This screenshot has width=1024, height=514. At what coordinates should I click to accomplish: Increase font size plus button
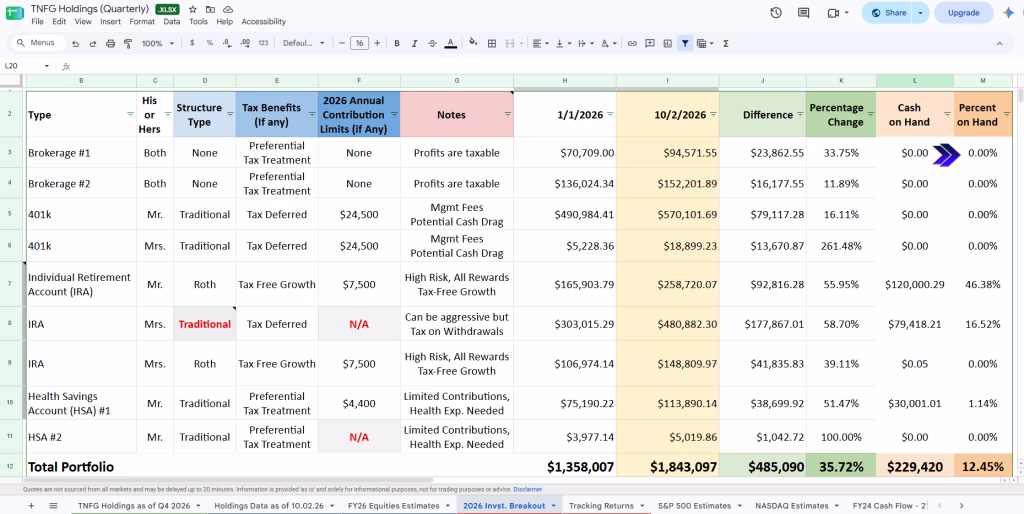coord(377,43)
